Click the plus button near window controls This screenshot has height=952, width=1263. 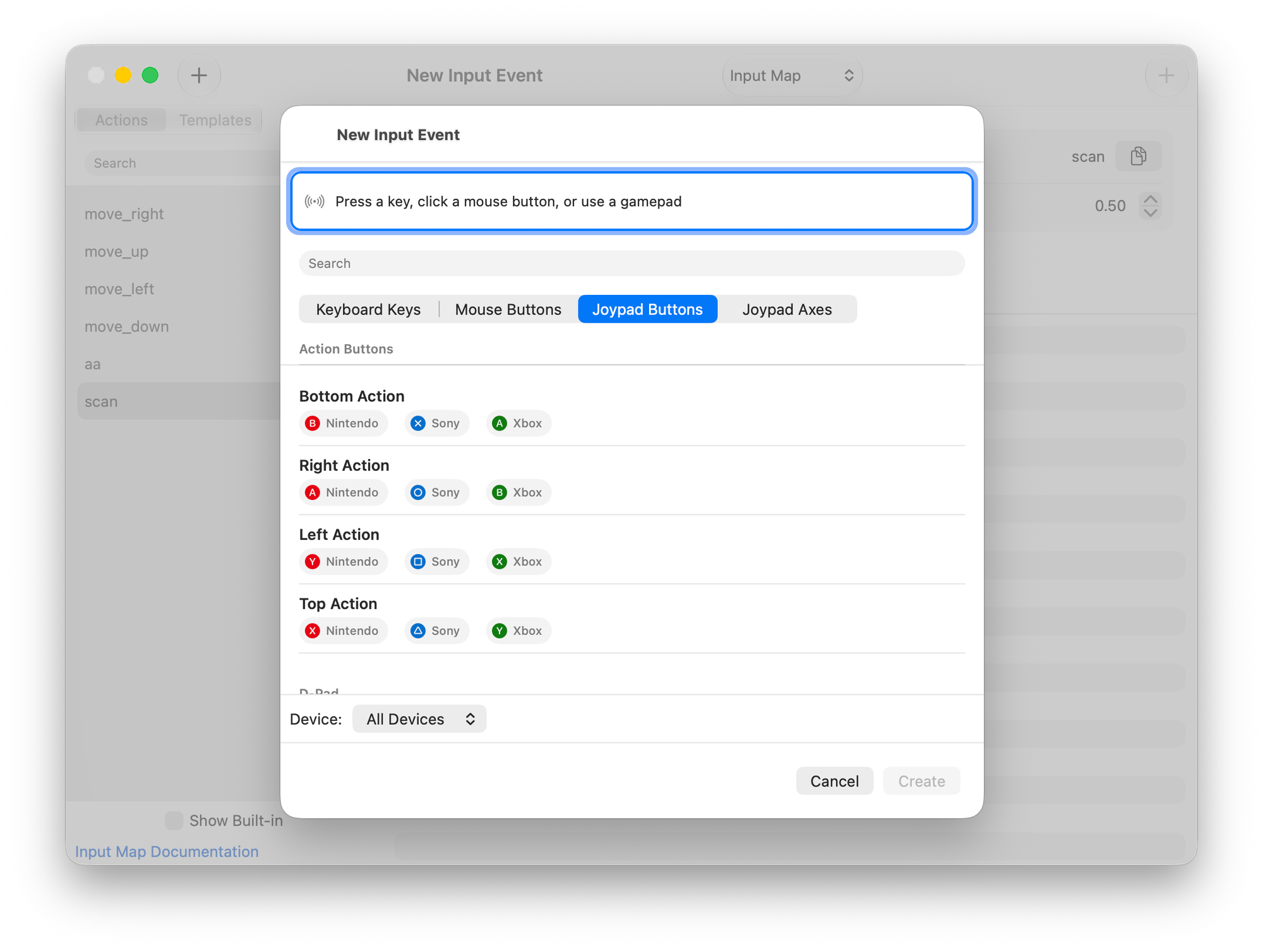pos(199,75)
